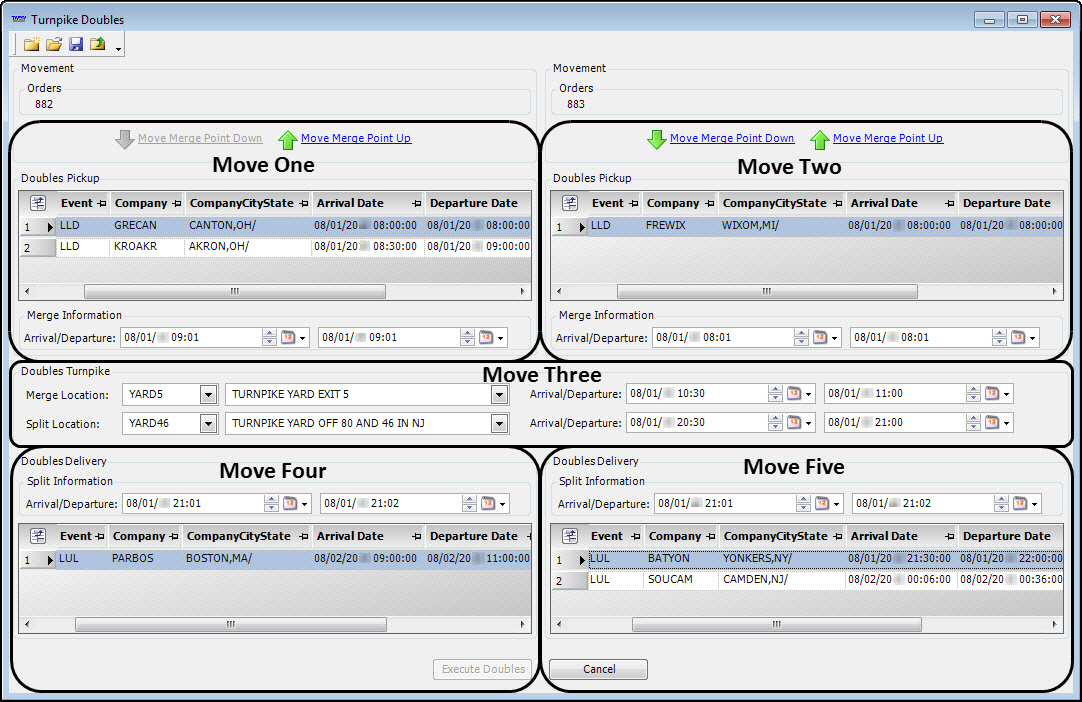Open TURNPIKE YARD OFF 80 AND 46 dropdown
Image resolution: width=1082 pixels, height=702 pixels.
(500, 423)
